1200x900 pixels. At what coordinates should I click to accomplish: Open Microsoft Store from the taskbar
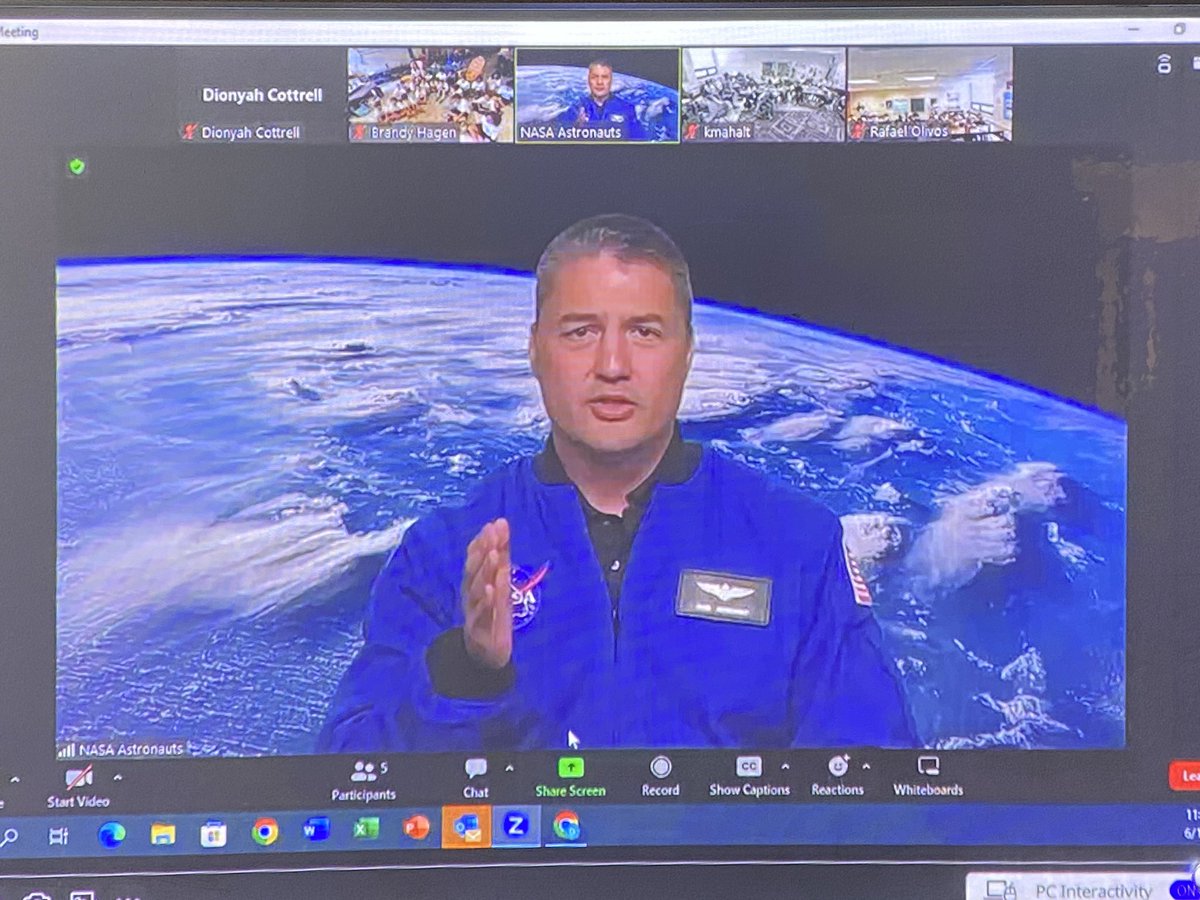(213, 832)
